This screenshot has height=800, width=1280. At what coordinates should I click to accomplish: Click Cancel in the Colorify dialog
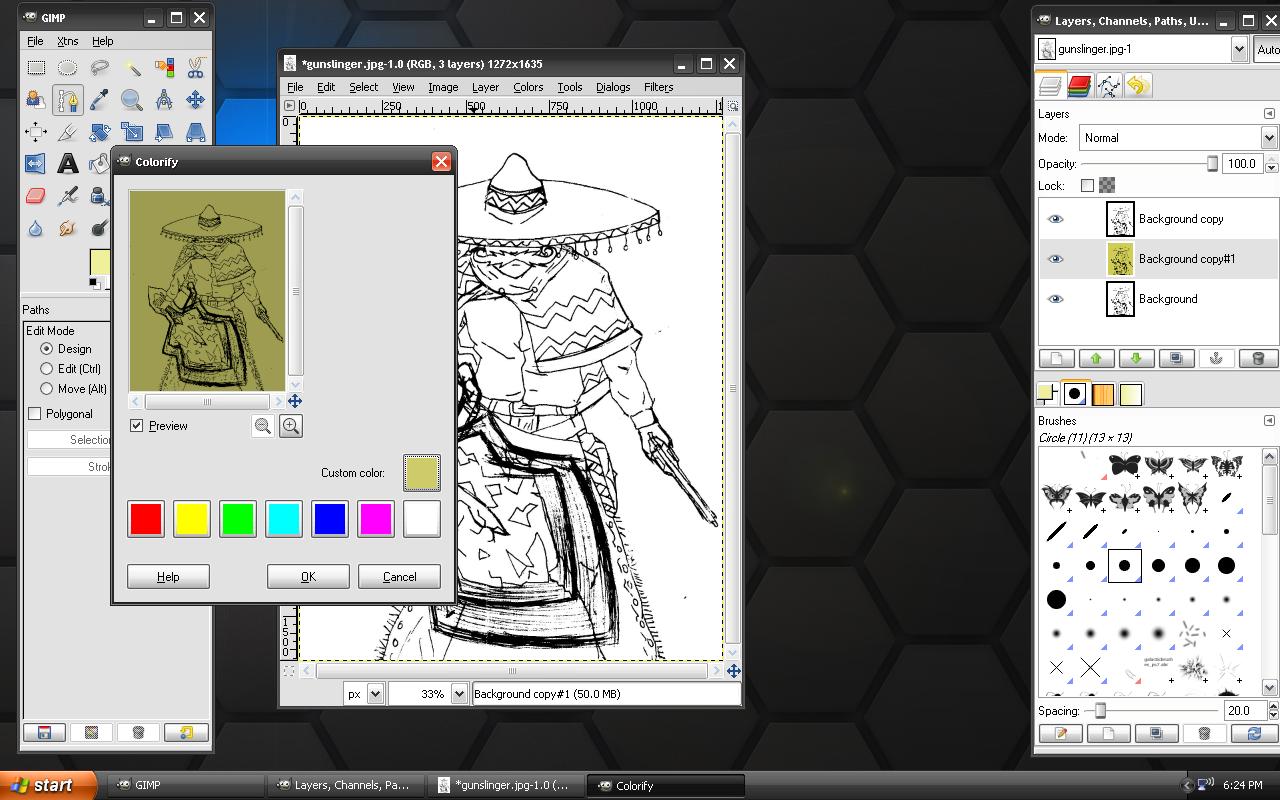click(x=399, y=577)
